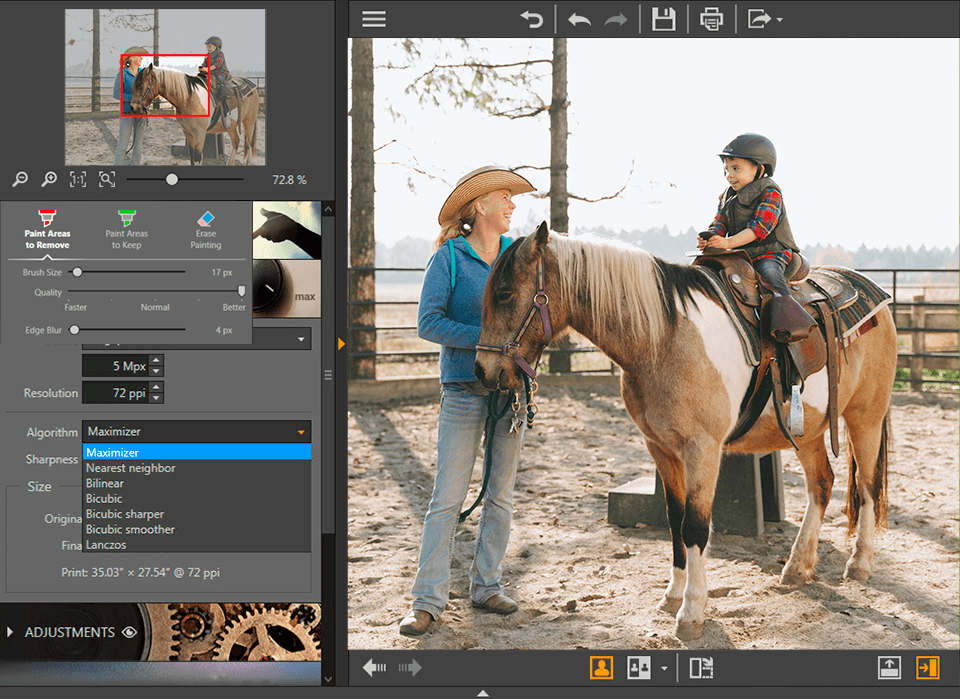Open the hamburger main menu
This screenshot has height=699, width=960.
pos(373,18)
